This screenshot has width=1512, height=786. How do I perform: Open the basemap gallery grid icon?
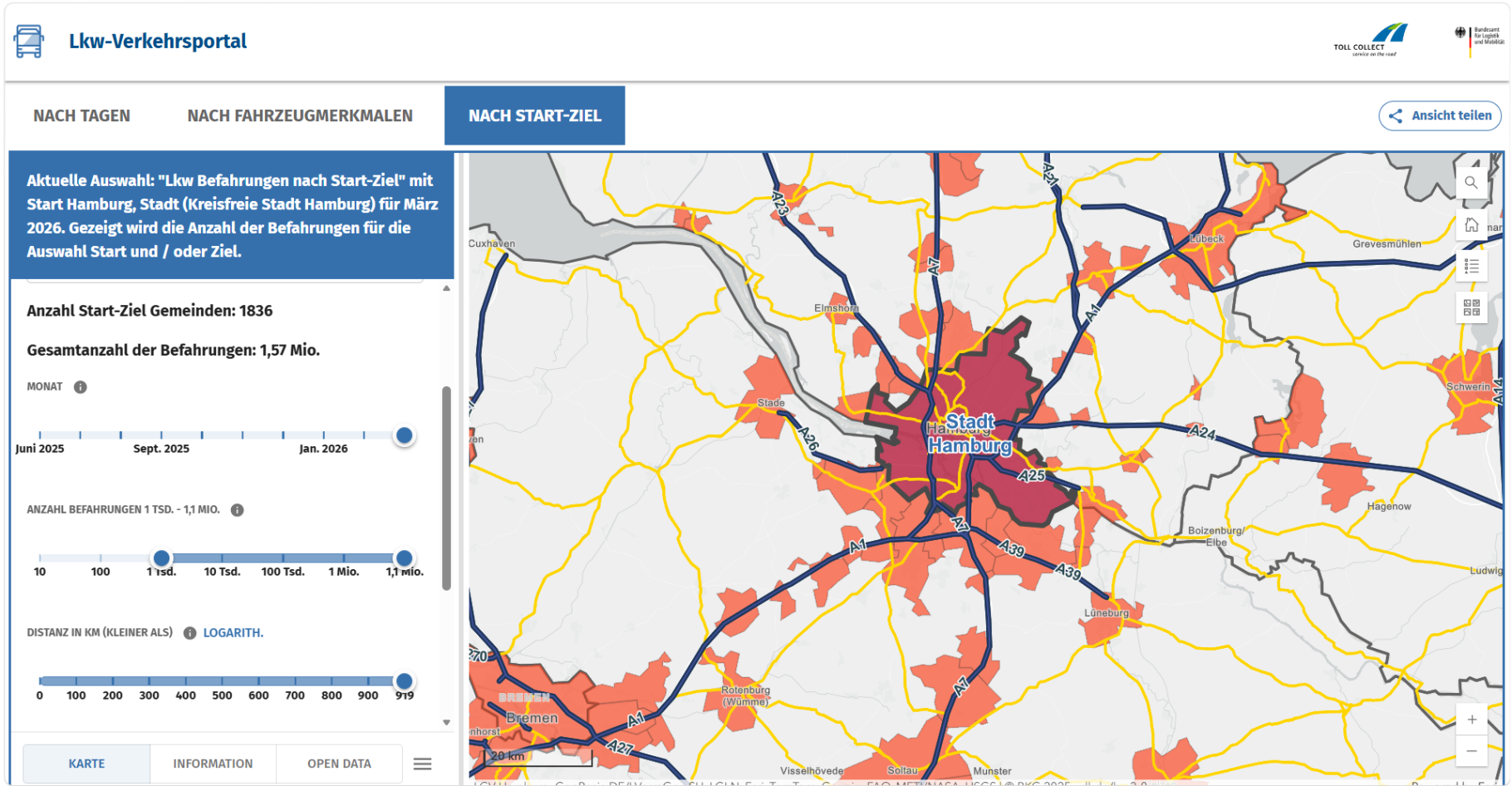pos(1470,307)
